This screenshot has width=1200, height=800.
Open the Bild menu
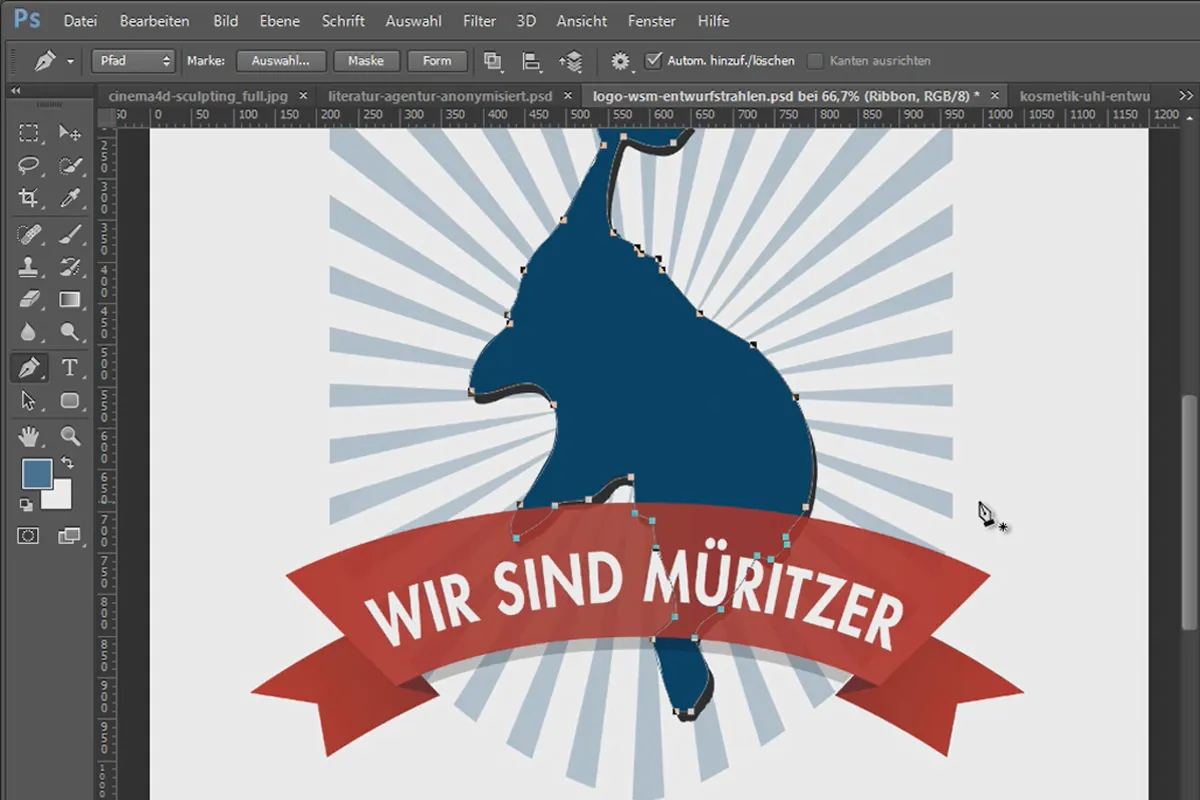coord(226,20)
